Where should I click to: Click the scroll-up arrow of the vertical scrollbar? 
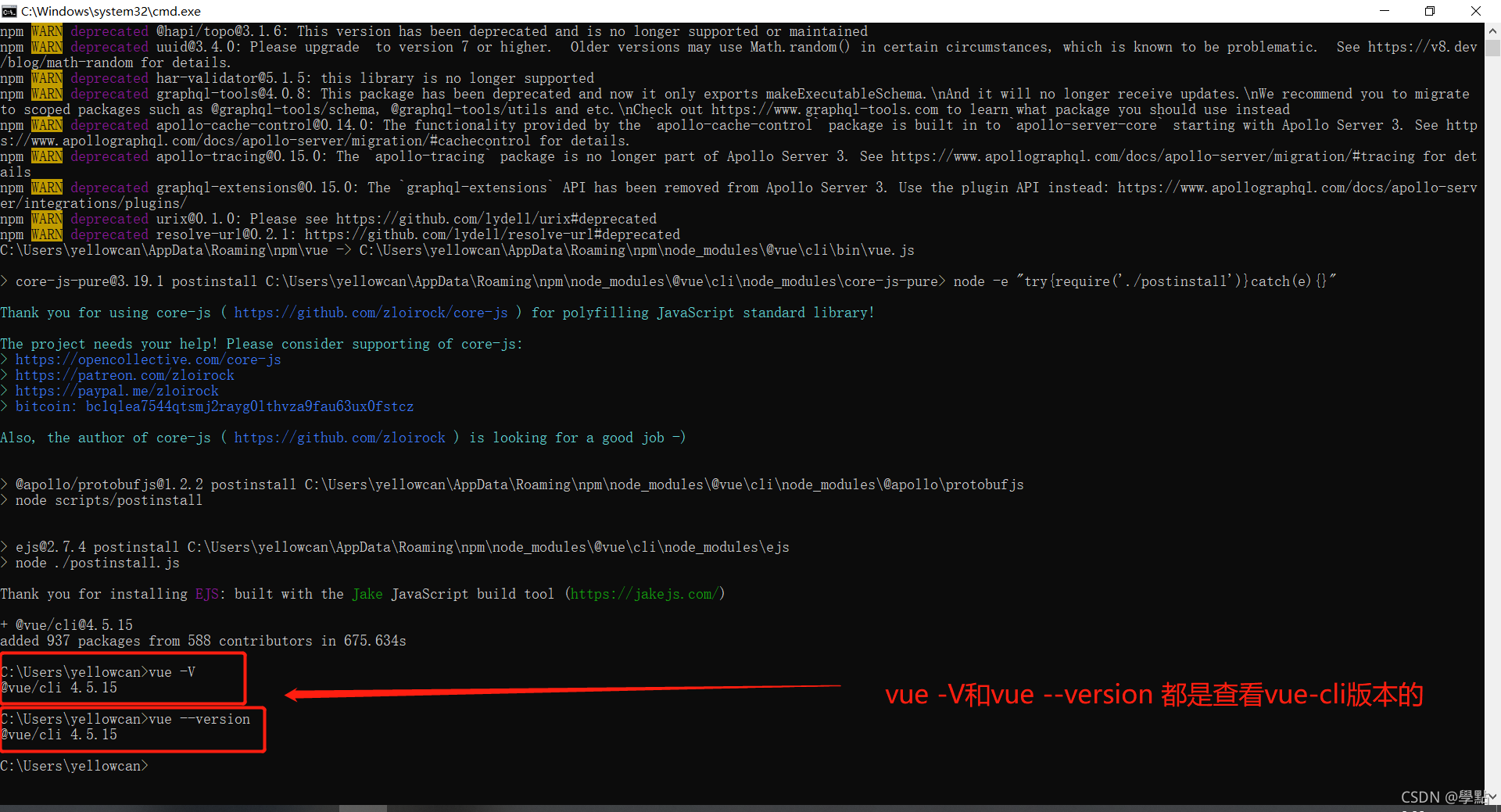[x=1492, y=31]
